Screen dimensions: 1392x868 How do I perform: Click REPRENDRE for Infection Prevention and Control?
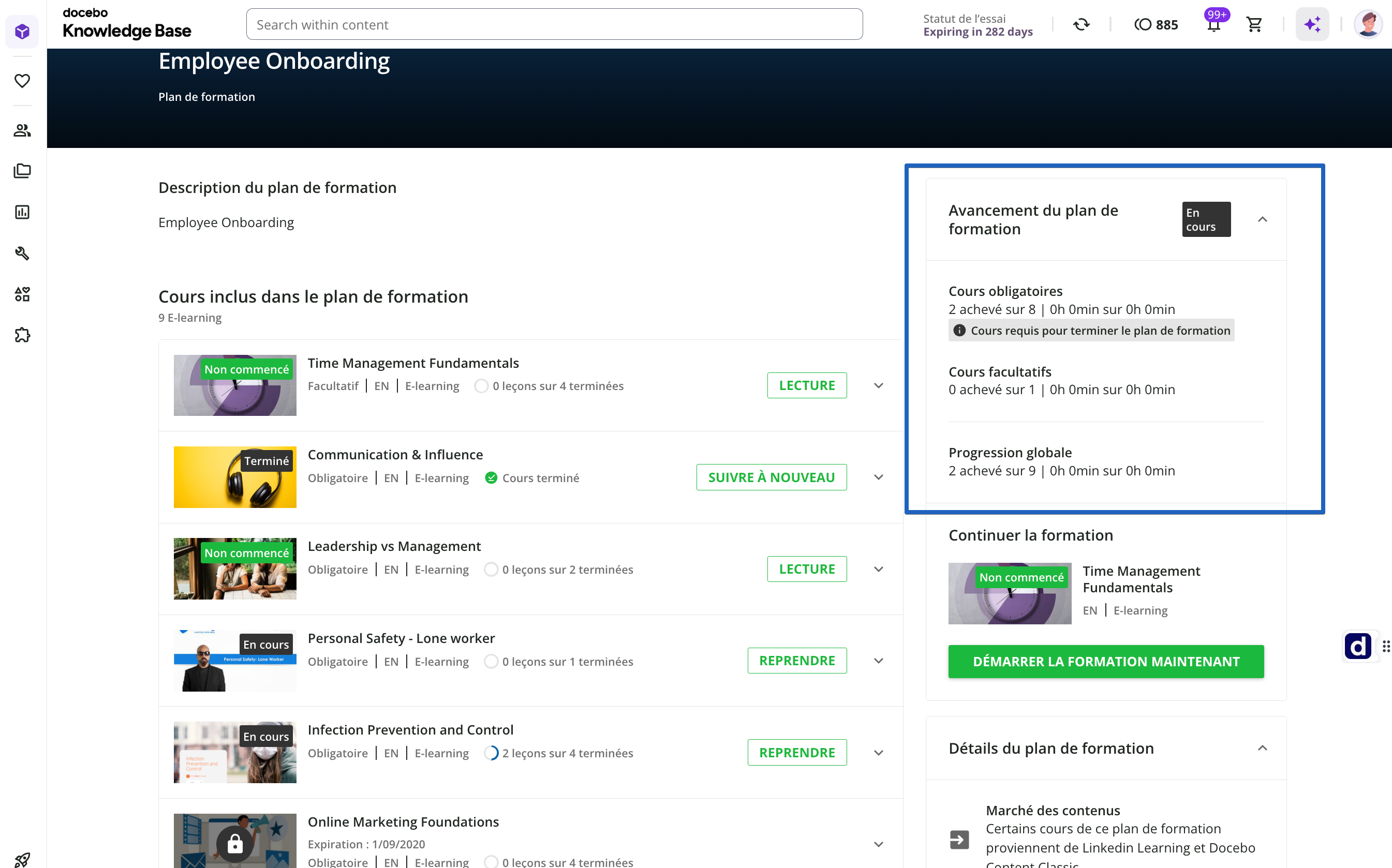pos(796,753)
